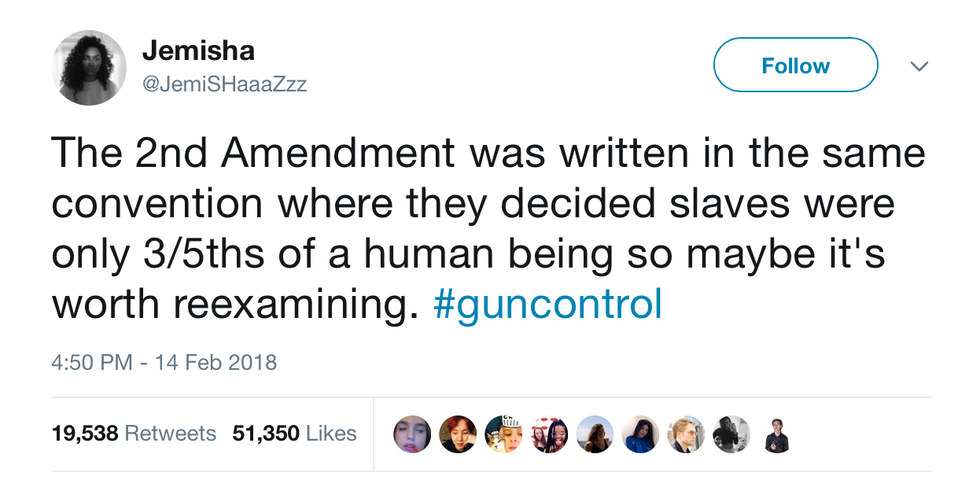Open the @JemiSHaaaZzz handle link
The height and width of the screenshot is (477, 980).
coord(224,85)
